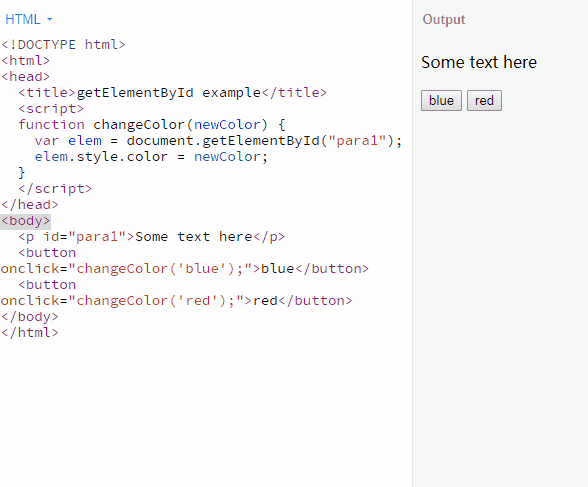The image size is (588, 487).
Task: Place cursor on the <!DOCTYPE html> line
Action: [x=63, y=45]
